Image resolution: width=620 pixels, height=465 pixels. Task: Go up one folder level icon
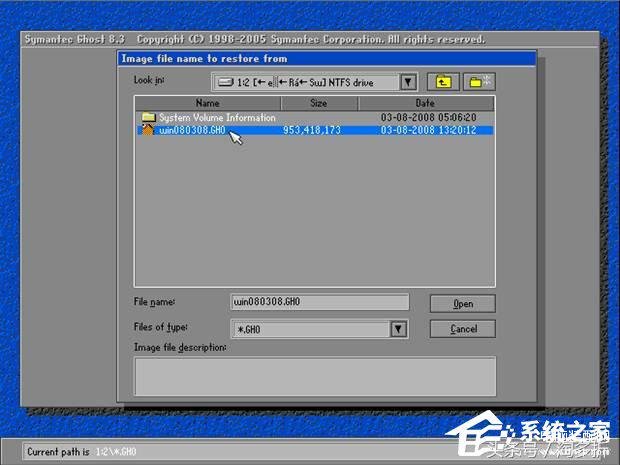(443, 82)
